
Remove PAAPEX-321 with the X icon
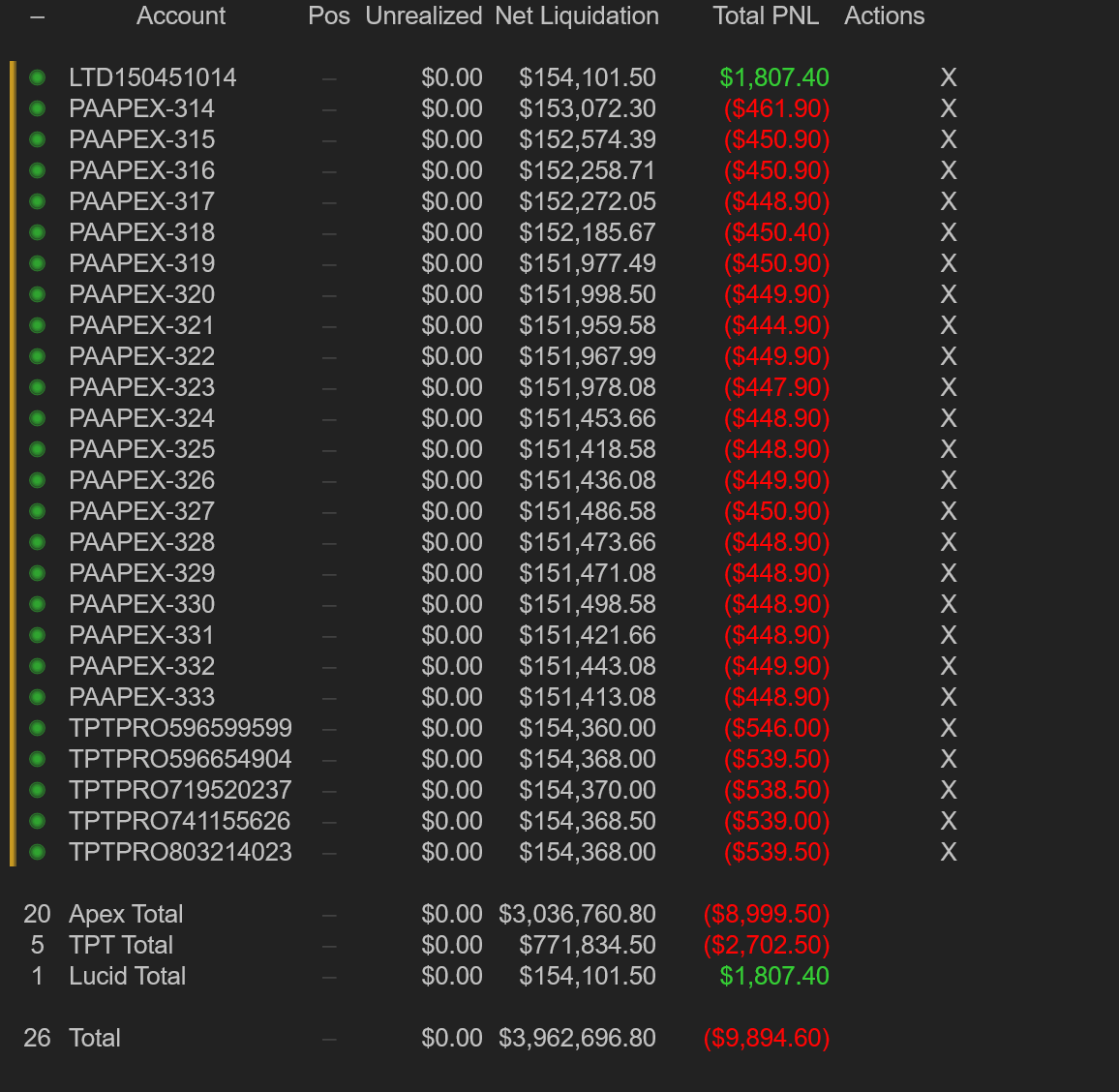click(948, 325)
